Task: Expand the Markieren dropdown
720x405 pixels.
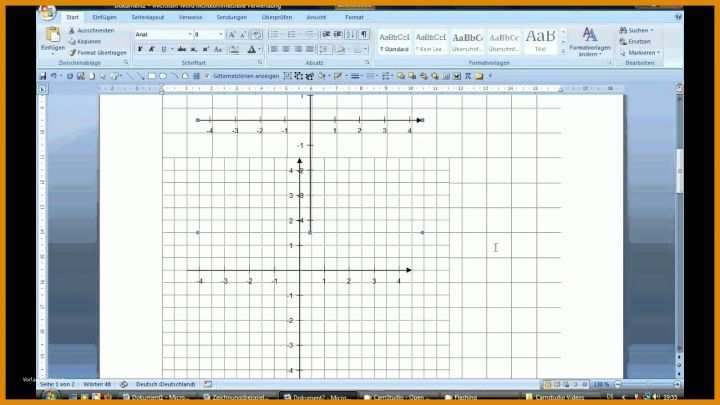Action: pos(658,53)
